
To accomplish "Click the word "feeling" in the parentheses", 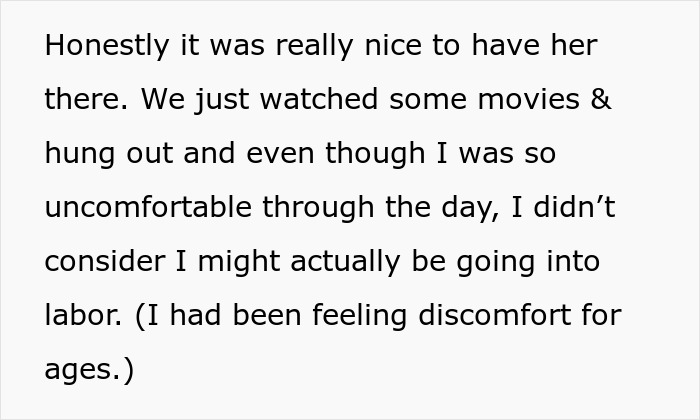I will click(x=355, y=316).
